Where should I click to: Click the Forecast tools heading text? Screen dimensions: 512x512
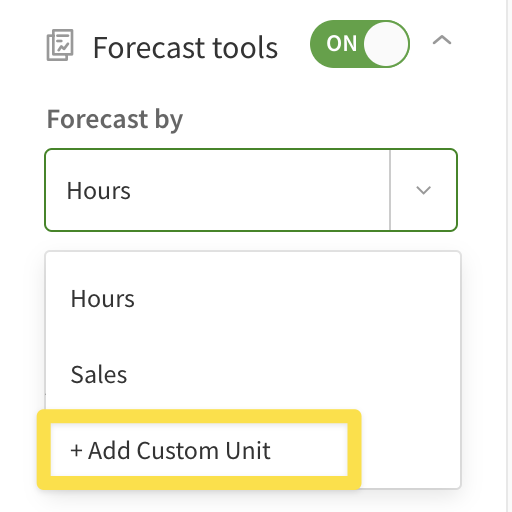pos(185,48)
